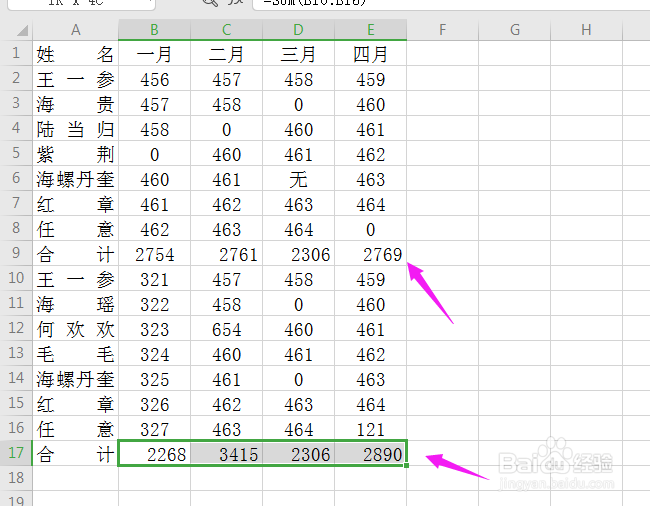Click cell E9 showing 2769
The width and height of the screenshot is (650, 506).
click(371, 253)
